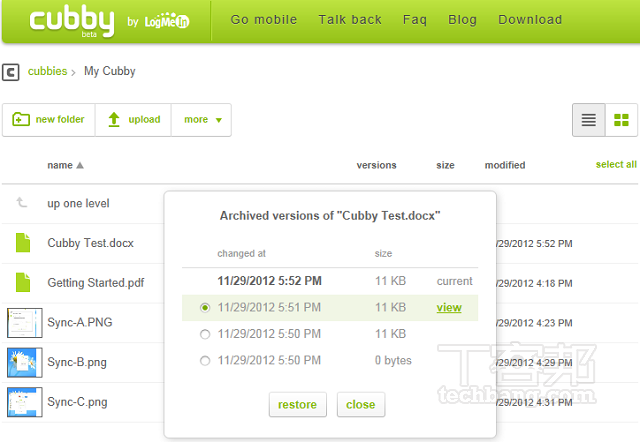Click the up one level arrow icon
Image resolution: width=640 pixels, height=442 pixels.
point(22,202)
